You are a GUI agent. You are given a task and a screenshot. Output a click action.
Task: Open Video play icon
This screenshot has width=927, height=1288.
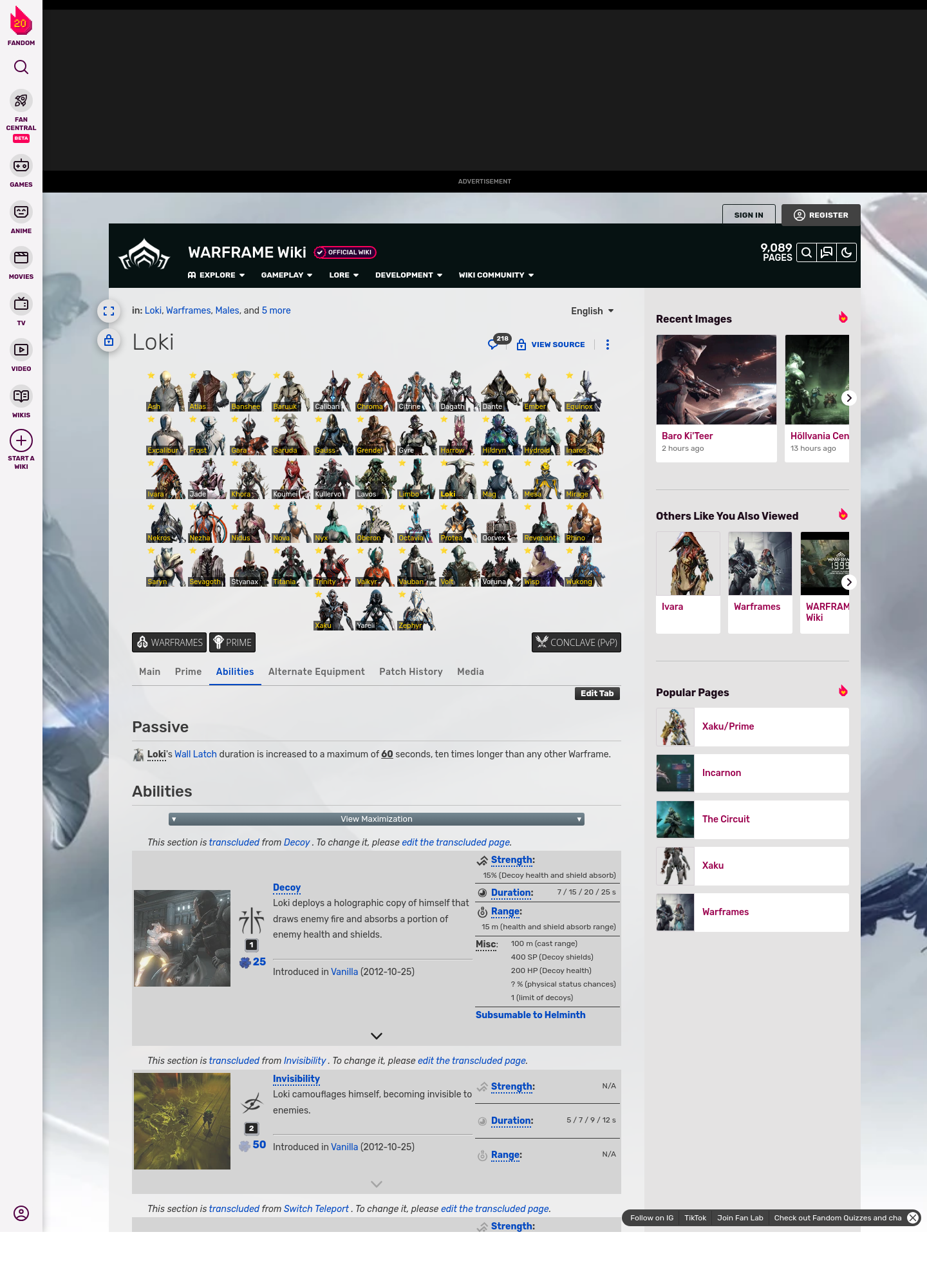[21, 350]
